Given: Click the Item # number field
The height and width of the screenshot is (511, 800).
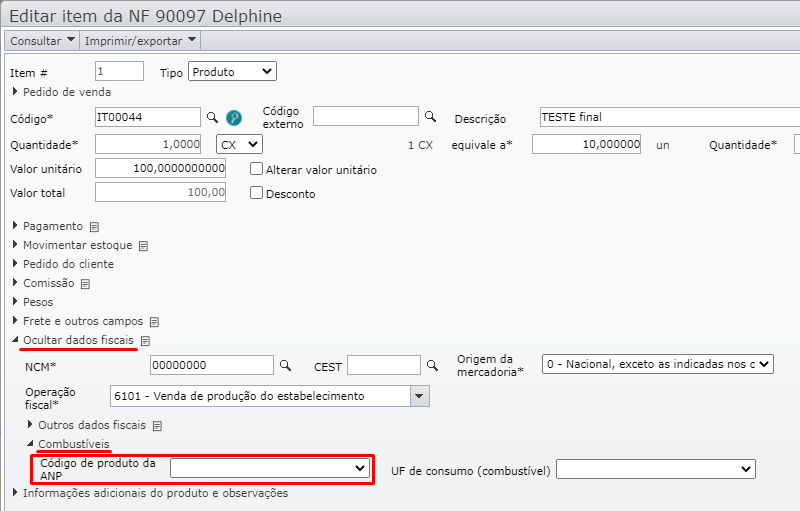Looking at the screenshot, I should coord(119,71).
